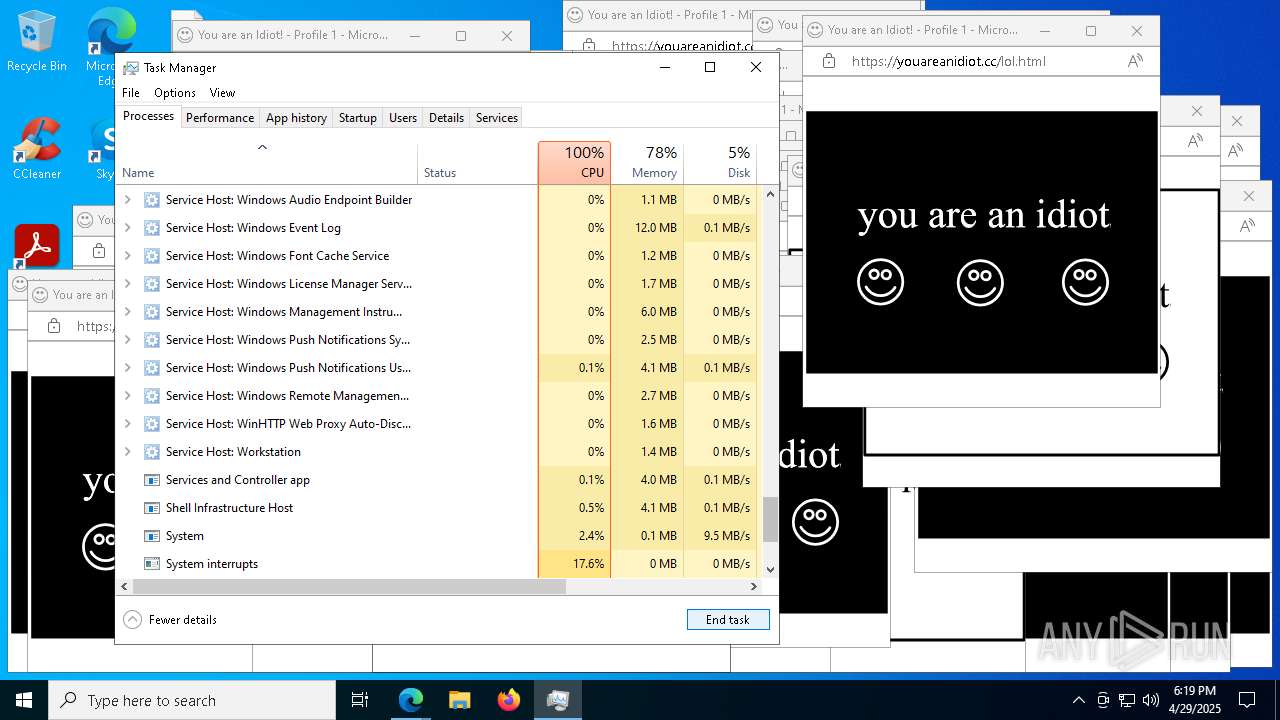This screenshot has width=1280, height=720.
Task: Expand the Workstation service host row
Action: pos(127,452)
